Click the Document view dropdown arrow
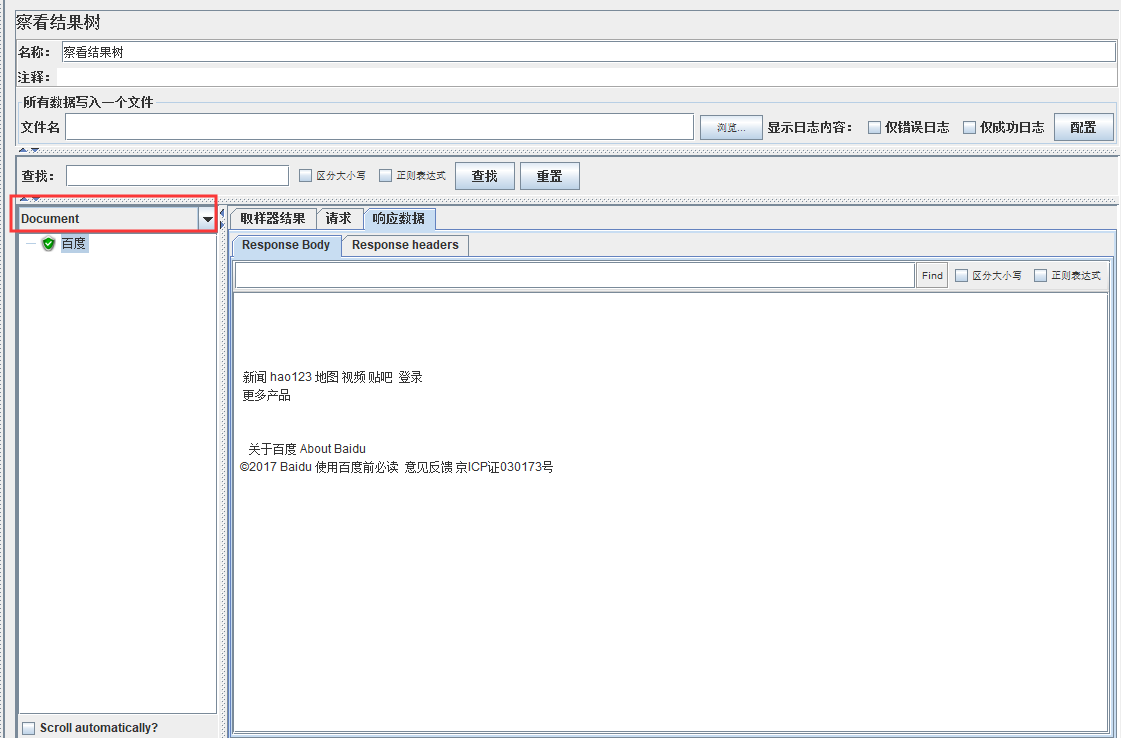The width and height of the screenshot is (1121, 738). coord(208,218)
